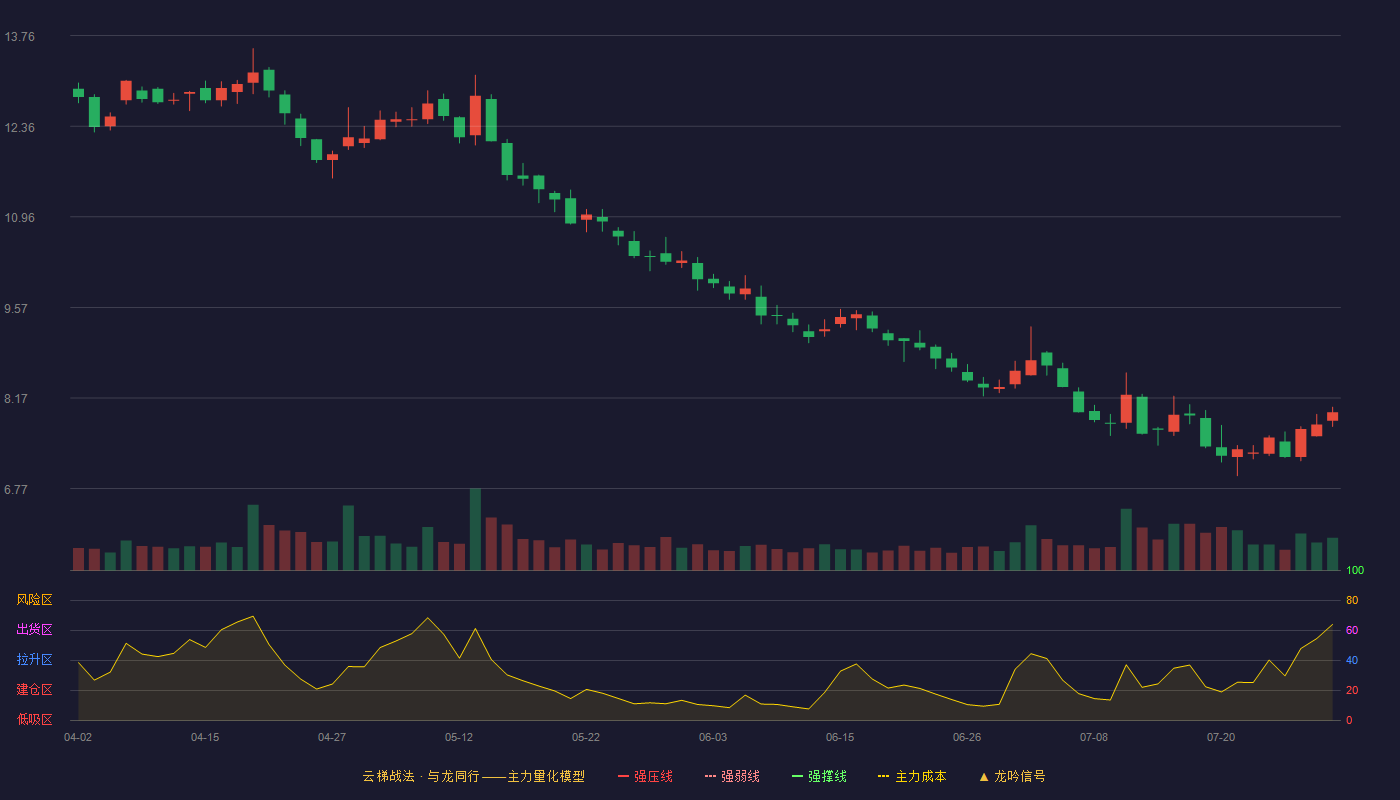Click the 10.96 price axis label
The image size is (1400, 800).
[x=19, y=218]
